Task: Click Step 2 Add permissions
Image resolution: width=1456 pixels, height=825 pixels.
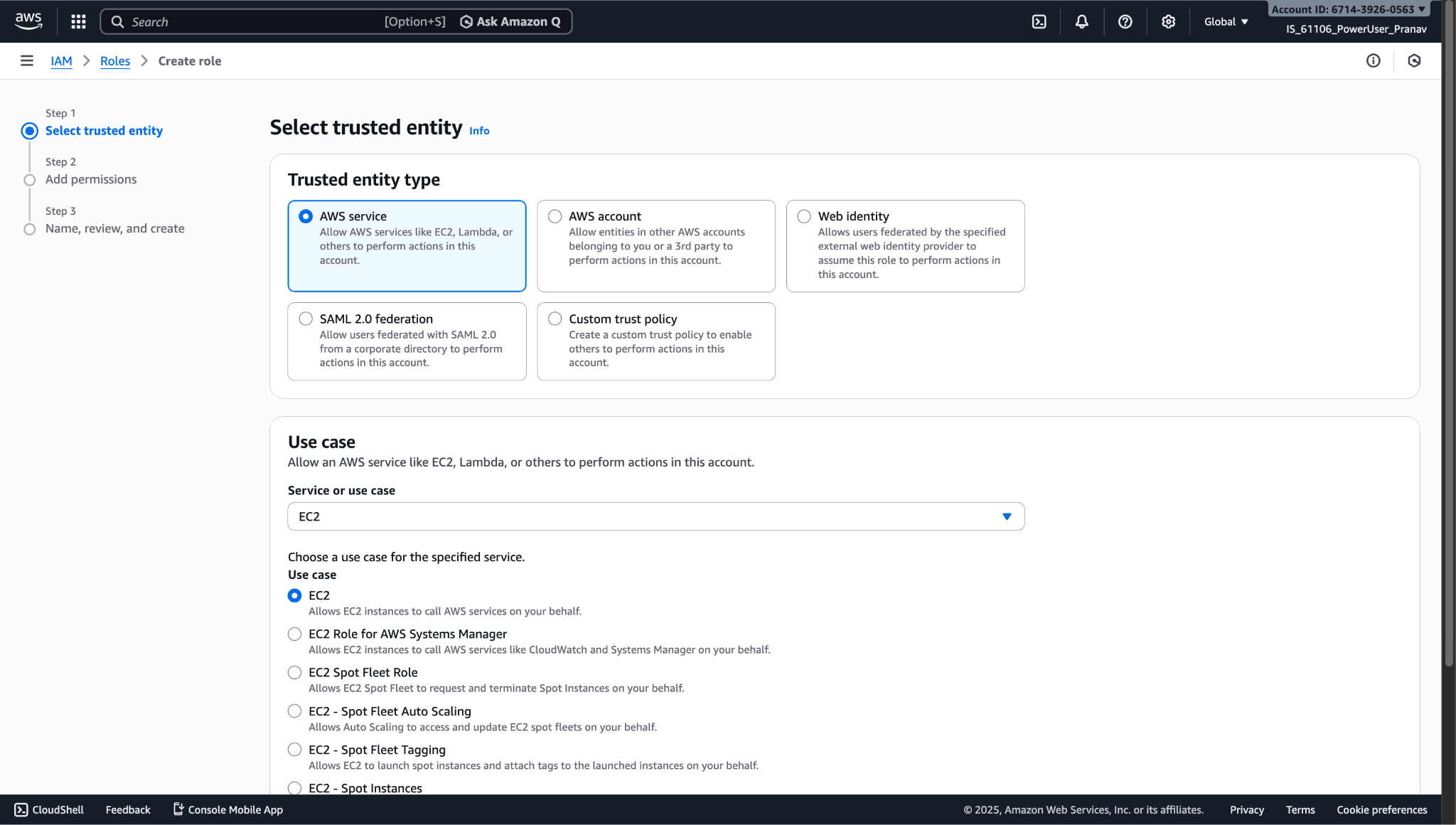Action: pyautogui.click(x=91, y=179)
